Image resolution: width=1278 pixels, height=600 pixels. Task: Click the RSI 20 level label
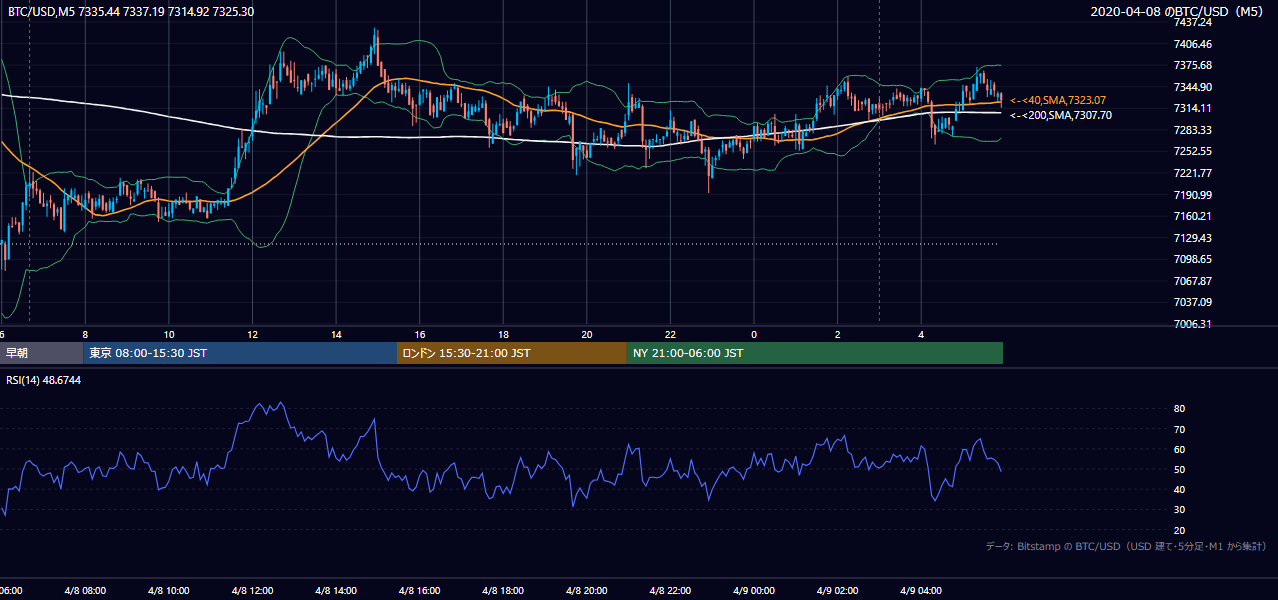(1180, 530)
